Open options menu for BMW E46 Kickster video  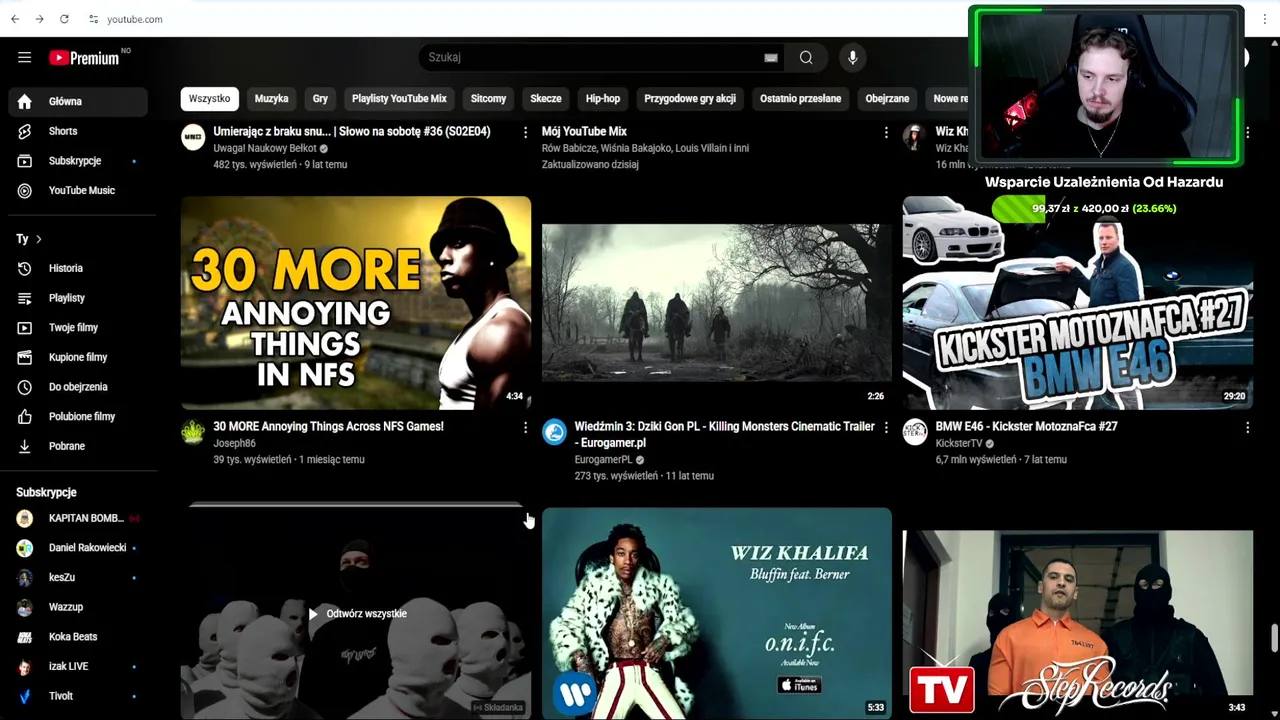tap(1247, 428)
